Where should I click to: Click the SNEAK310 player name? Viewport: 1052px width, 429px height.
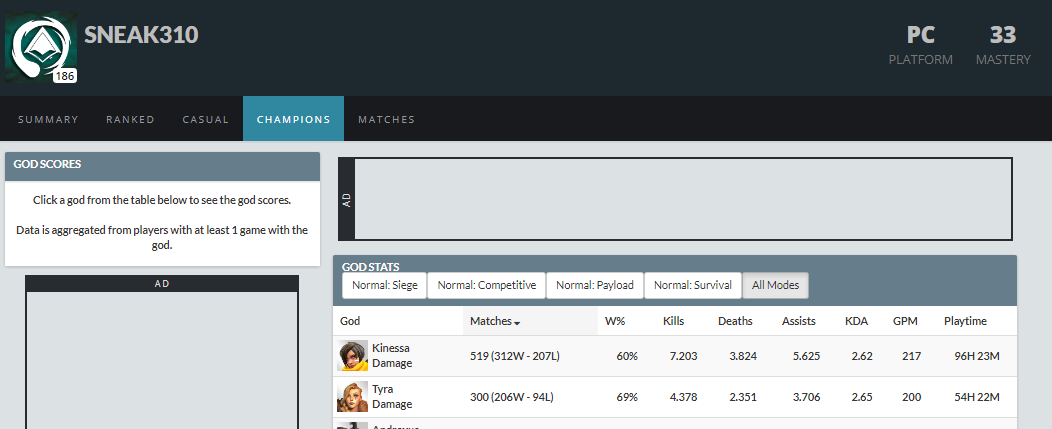coord(141,34)
